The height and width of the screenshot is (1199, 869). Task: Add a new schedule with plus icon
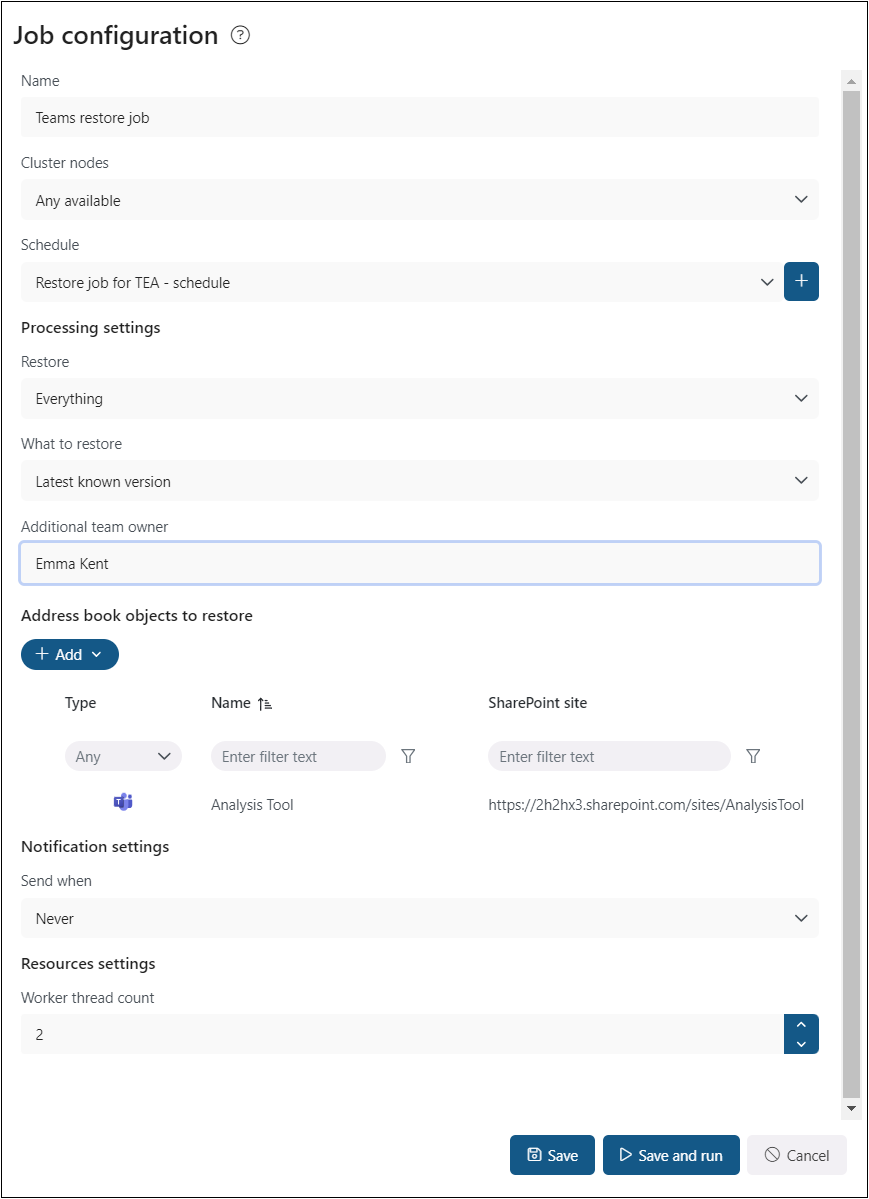coord(801,282)
